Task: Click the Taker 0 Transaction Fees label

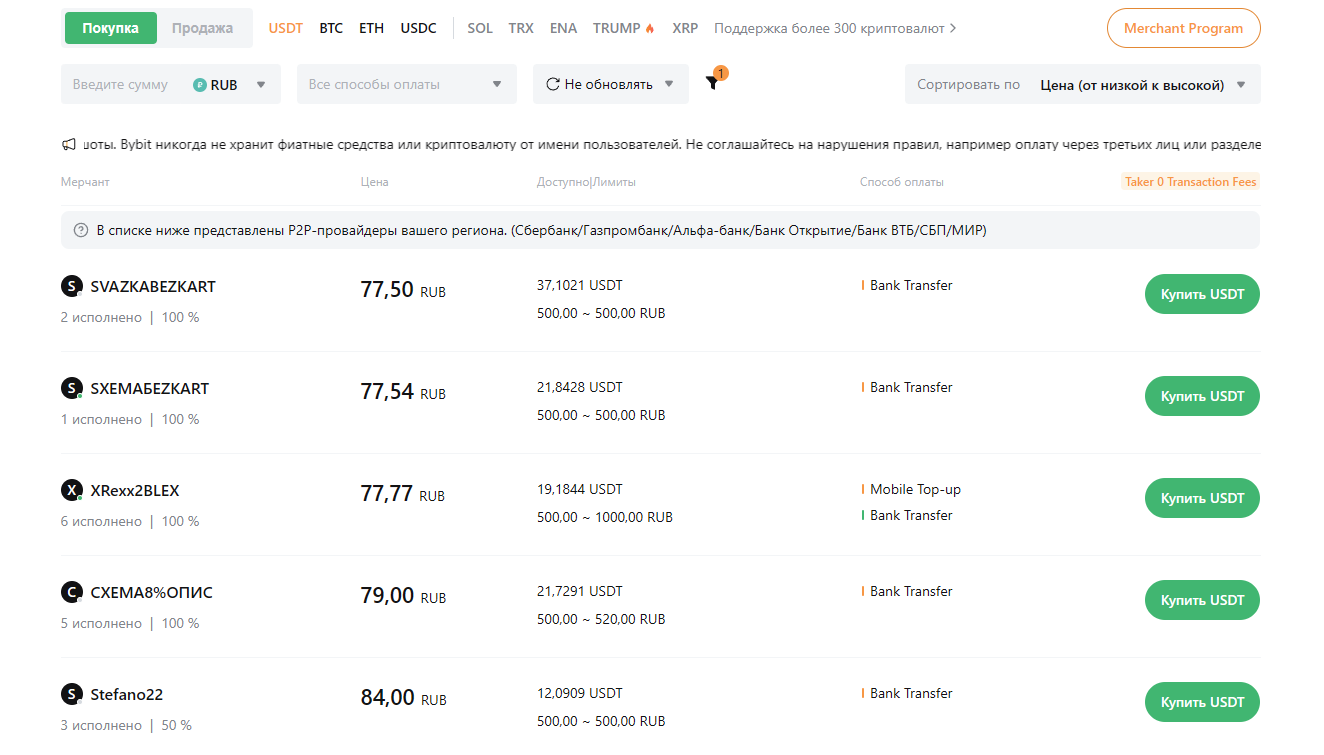Action: [1190, 182]
